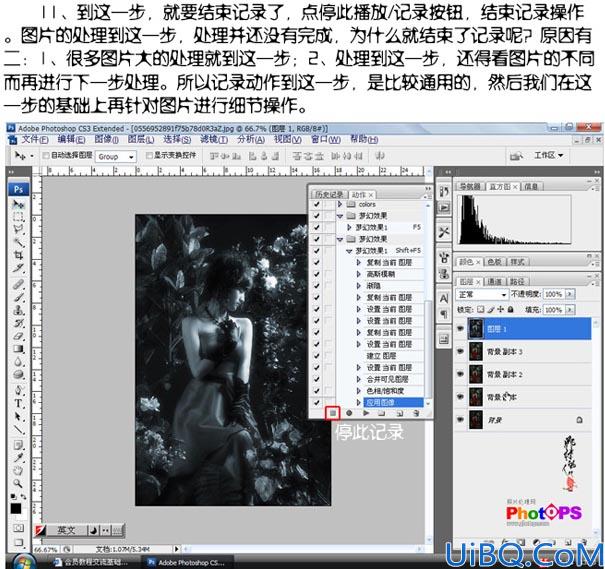Open the 文件(F) menu
Image resolution: width=605 pixels, height=569 pixels.
35,139
